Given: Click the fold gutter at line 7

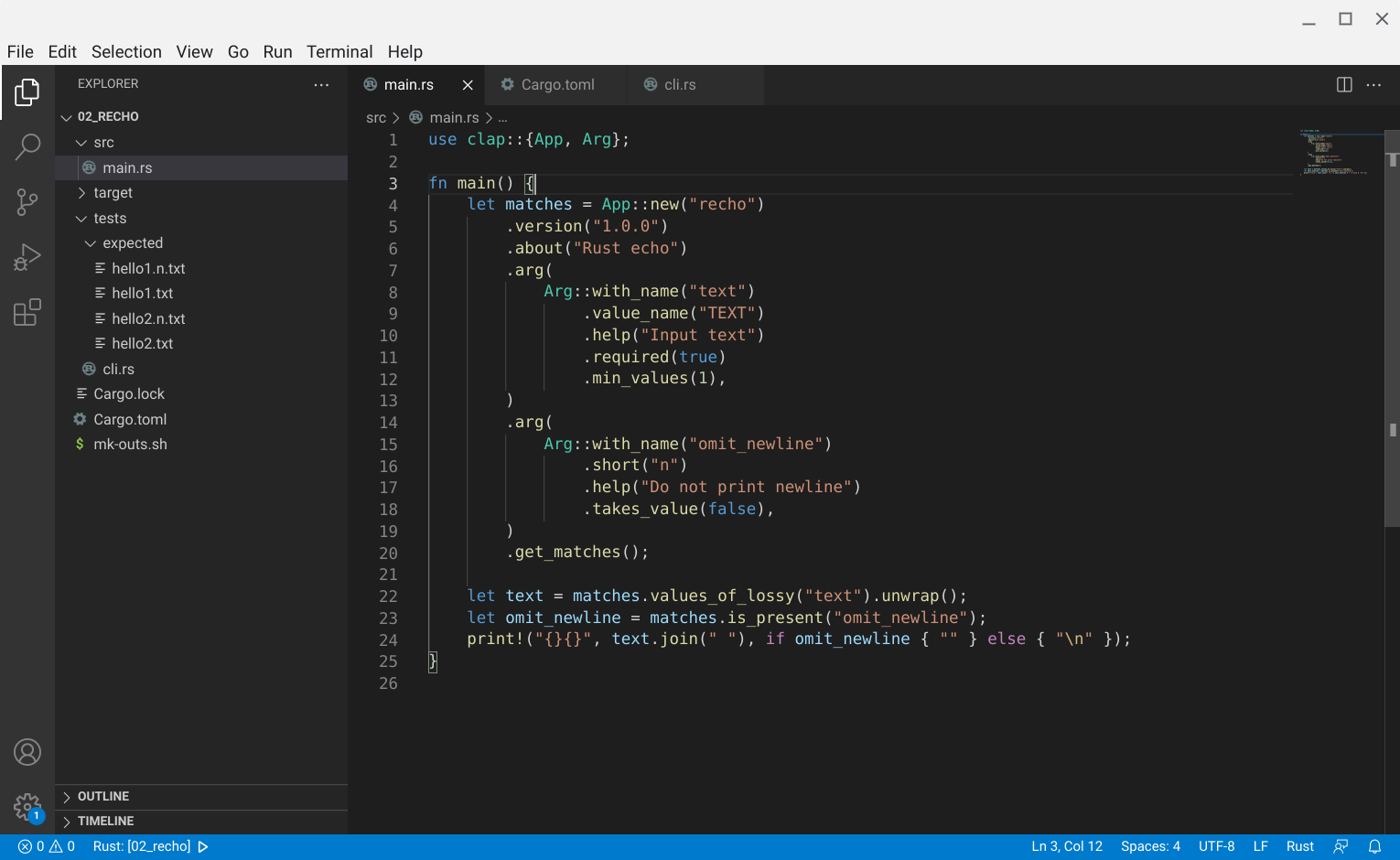Looking at the screenshot, I should click(x=413, y=270).
